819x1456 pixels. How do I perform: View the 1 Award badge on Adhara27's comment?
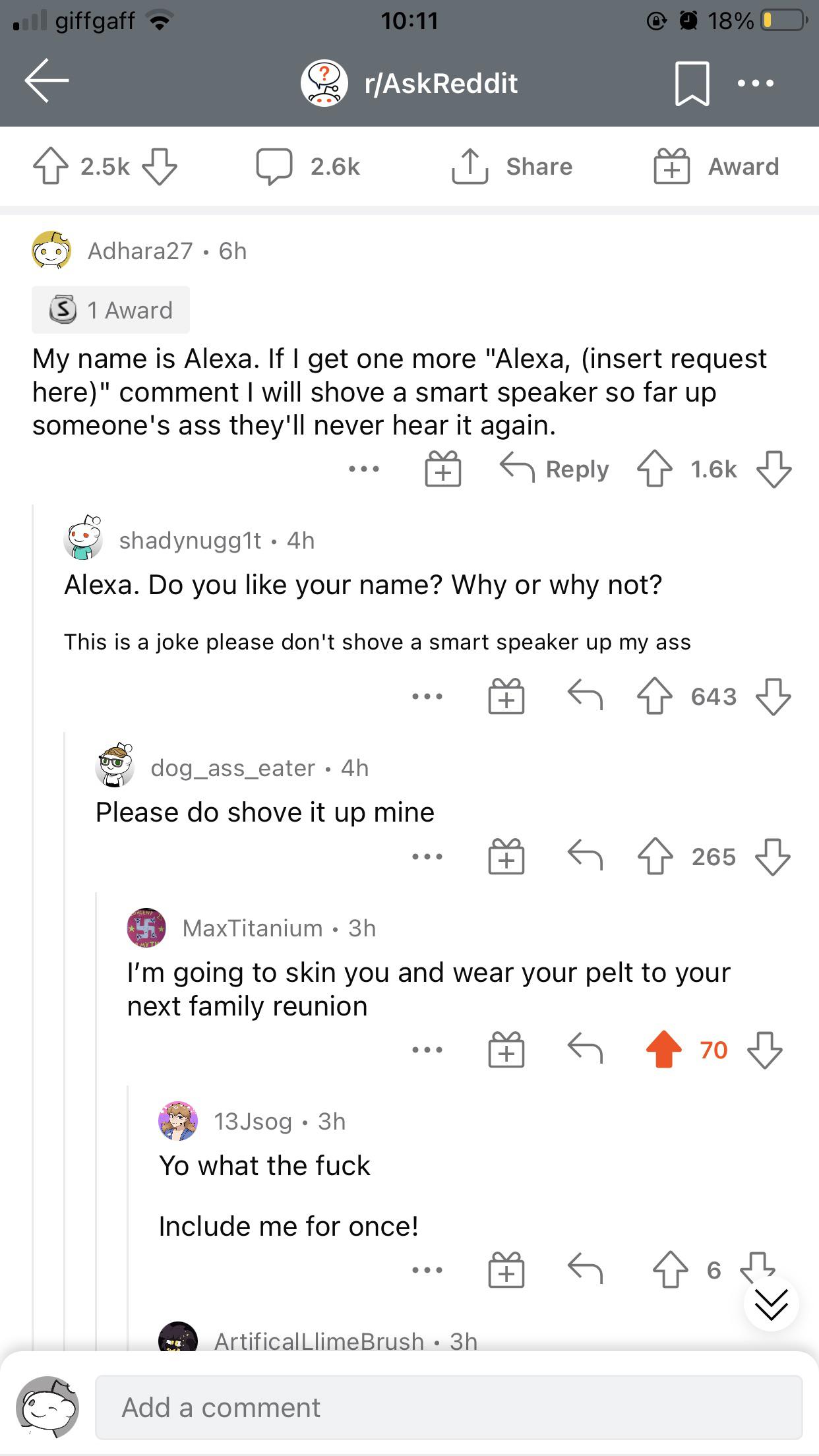tap(111, 310)
